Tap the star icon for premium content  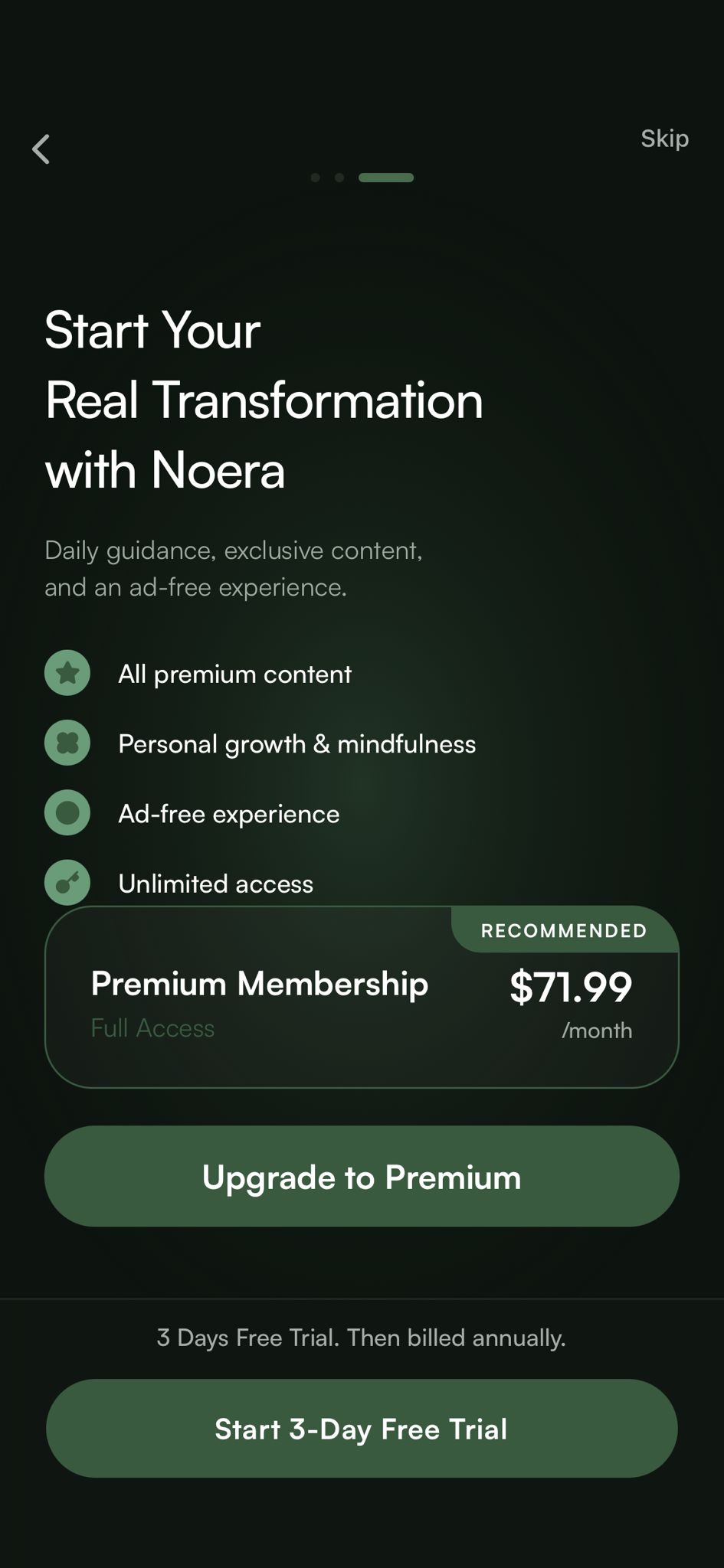click(x=67, y=673)
